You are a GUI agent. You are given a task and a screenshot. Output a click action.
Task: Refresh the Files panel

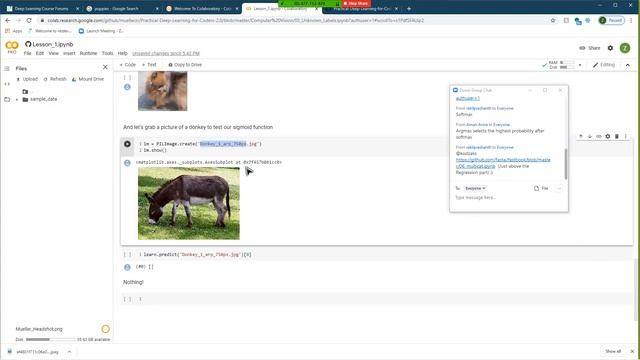coord(55,79)
